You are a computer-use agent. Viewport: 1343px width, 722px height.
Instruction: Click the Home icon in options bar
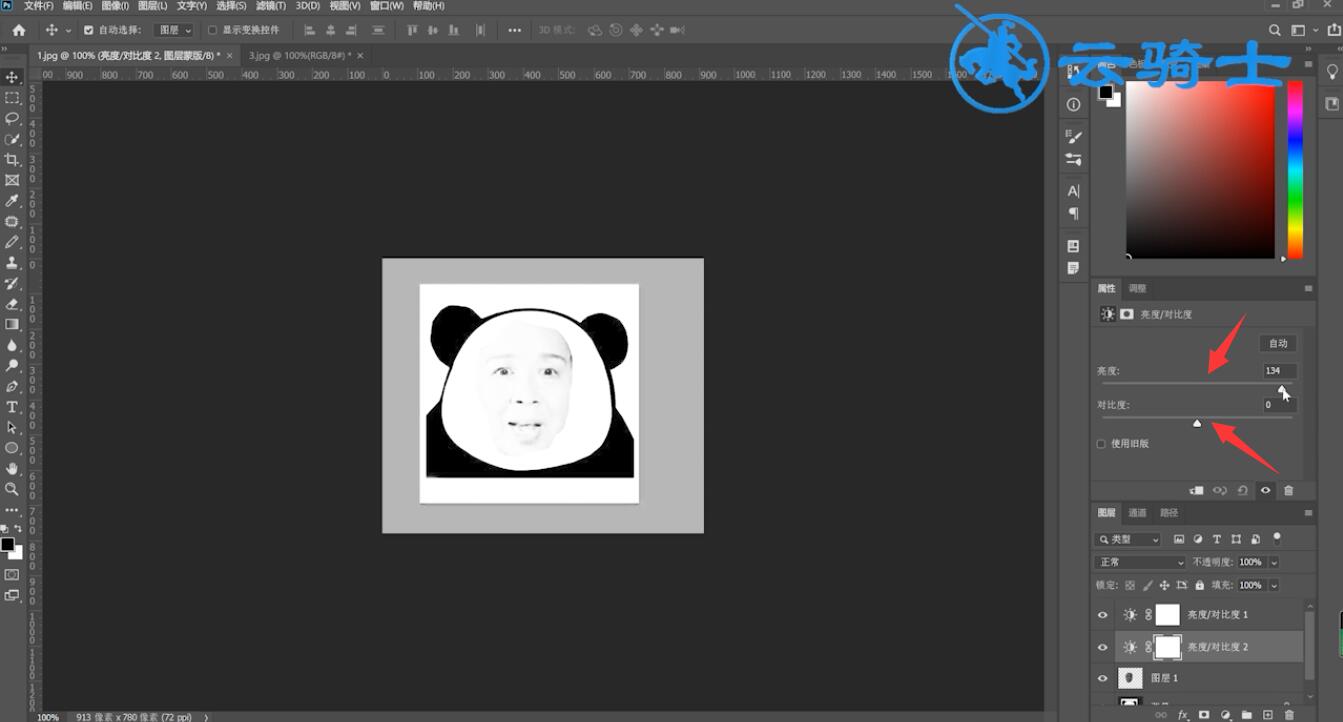(x=18, y=30)
